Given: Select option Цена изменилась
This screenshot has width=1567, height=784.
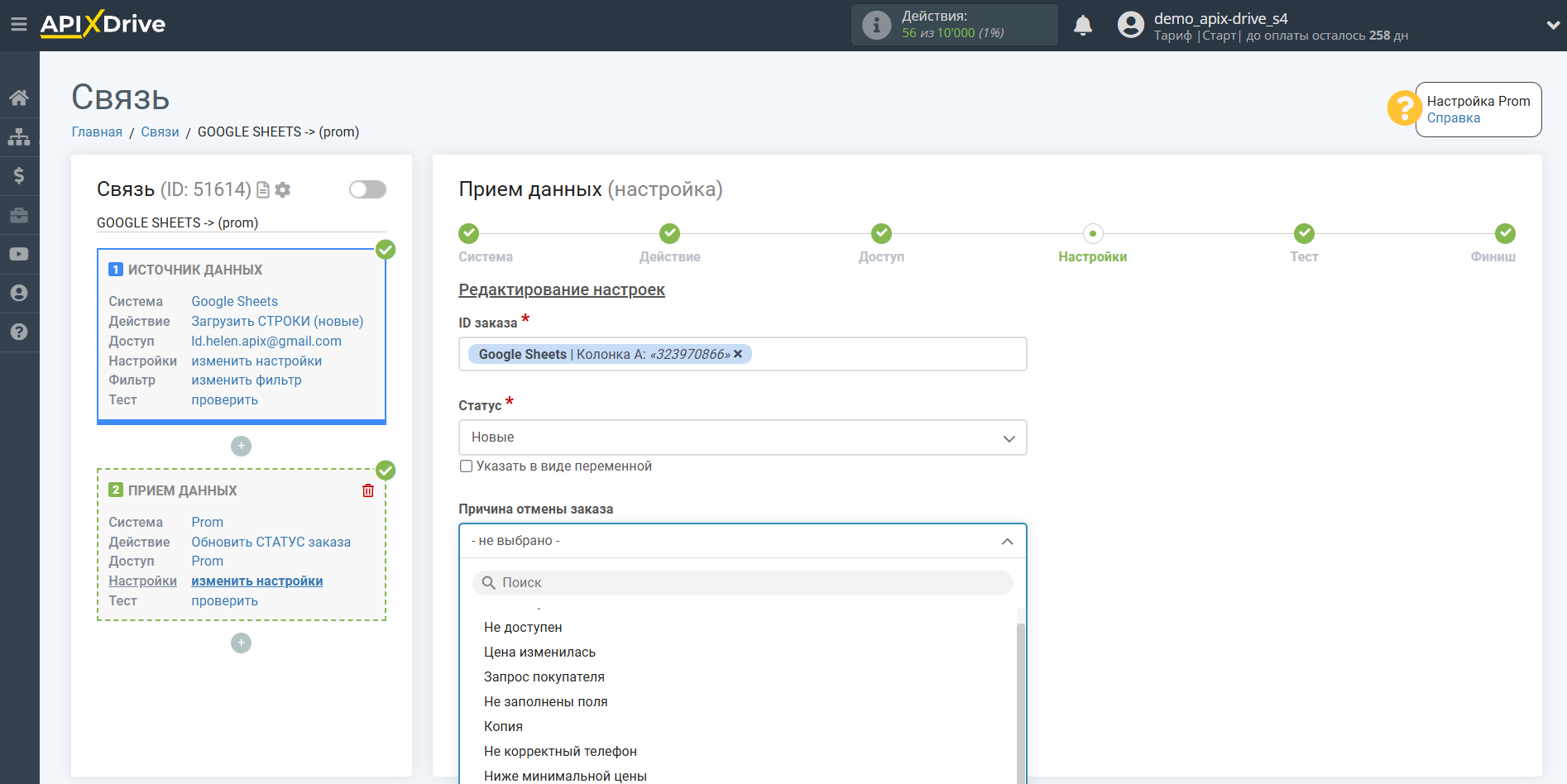Looking at the screenshot, I should pyautogui.click(x=539, y=653).
